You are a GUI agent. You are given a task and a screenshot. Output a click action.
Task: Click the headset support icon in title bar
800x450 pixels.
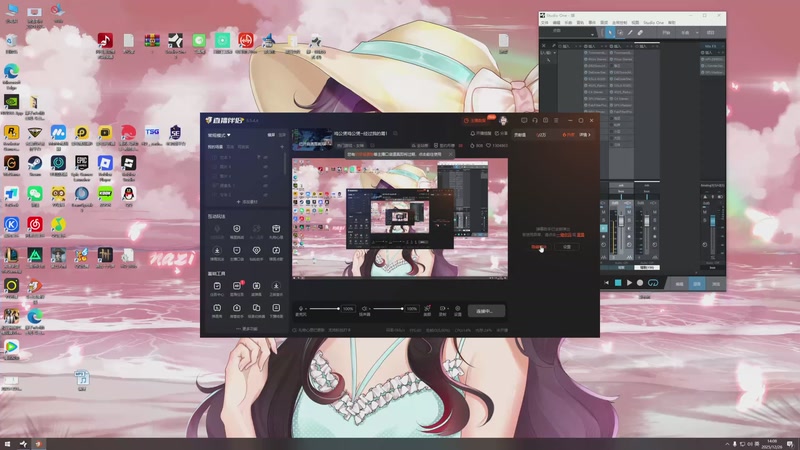point(535,120)
